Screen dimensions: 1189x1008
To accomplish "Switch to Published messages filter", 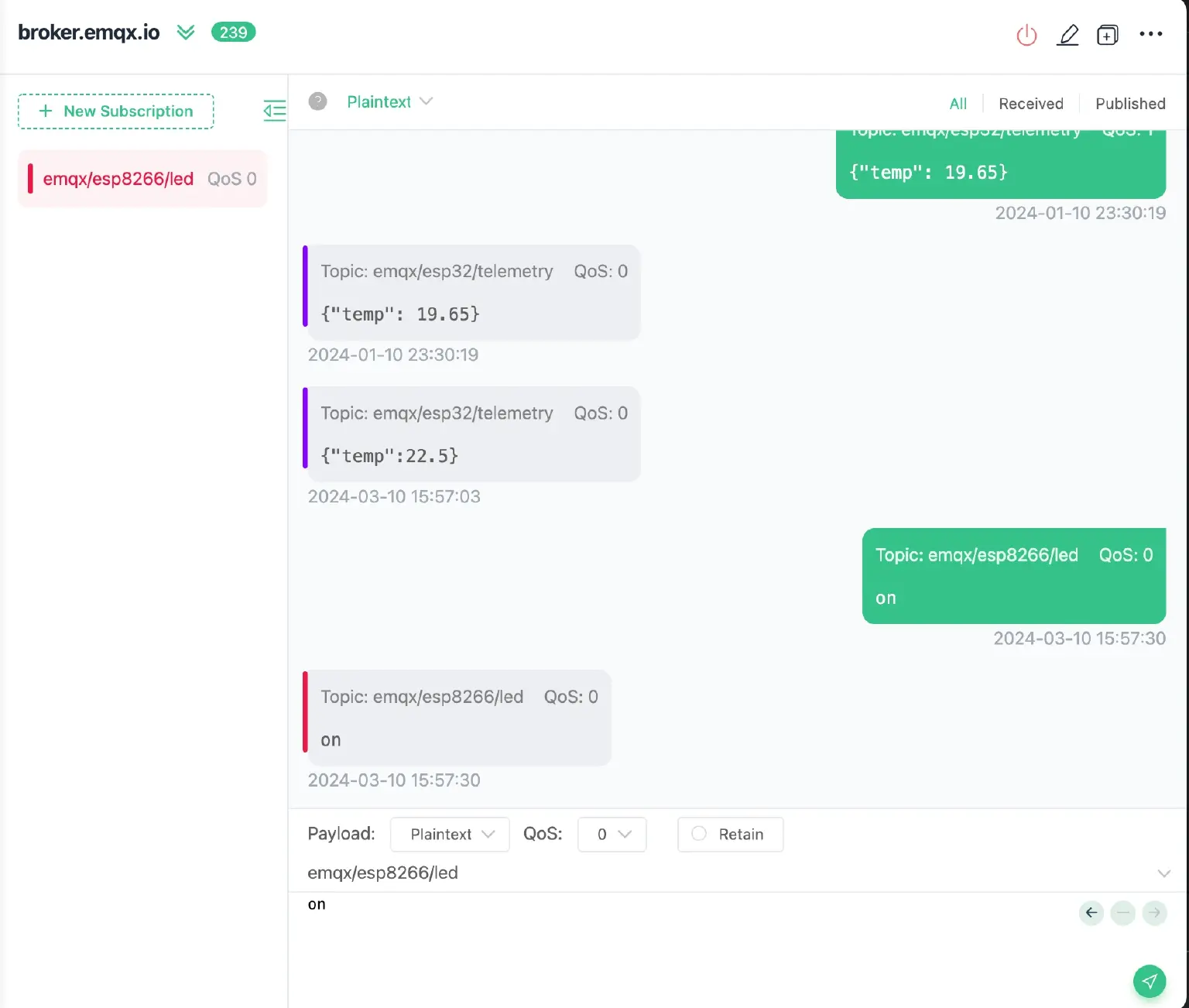I will (1129, 104).
